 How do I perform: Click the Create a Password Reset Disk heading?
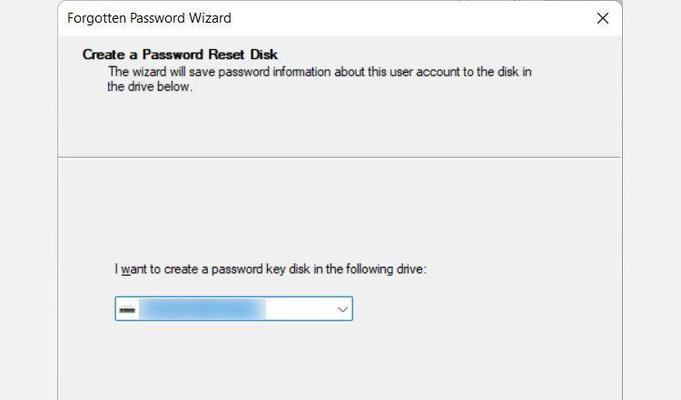[x=180, y=54]
